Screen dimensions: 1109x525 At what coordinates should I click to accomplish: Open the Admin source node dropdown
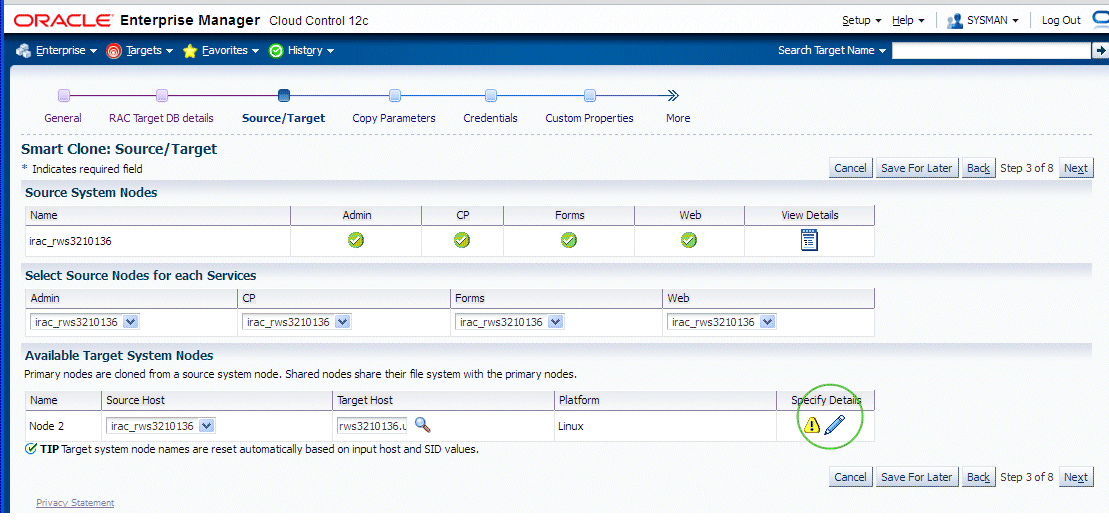point(85,322)
